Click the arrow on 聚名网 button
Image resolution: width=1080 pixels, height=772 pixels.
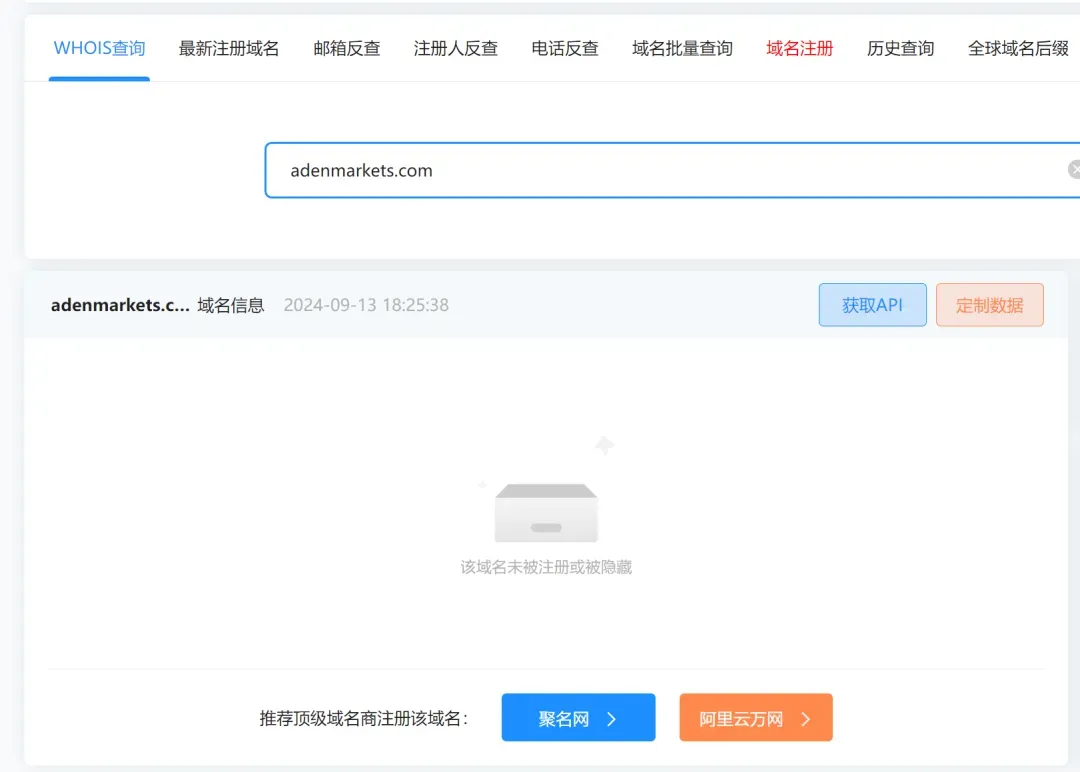pos(612,719)
